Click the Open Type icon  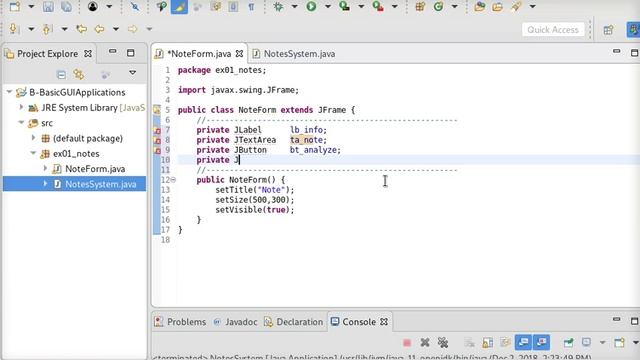point(480,7)
